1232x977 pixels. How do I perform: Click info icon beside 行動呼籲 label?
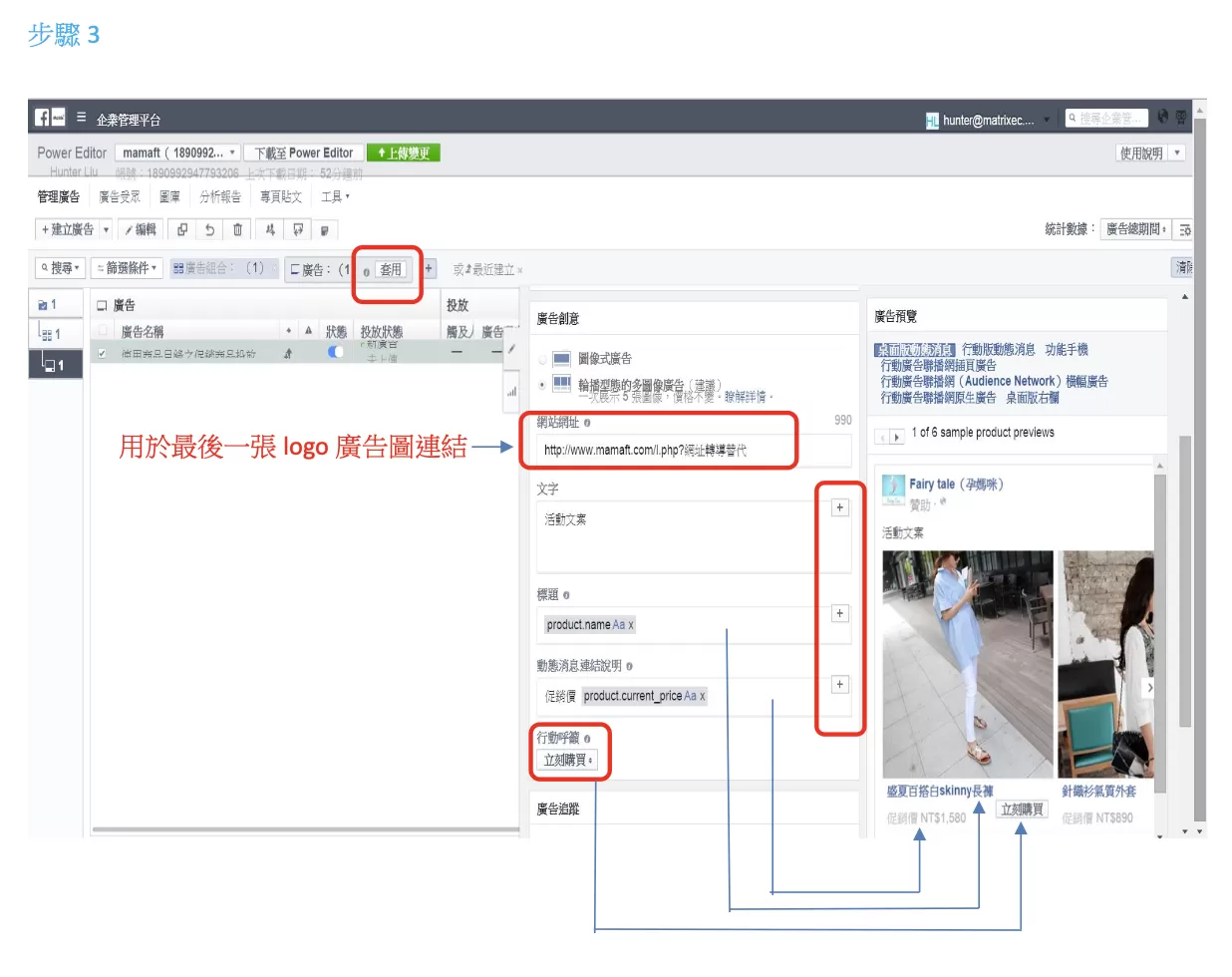(x=587, y=739)
